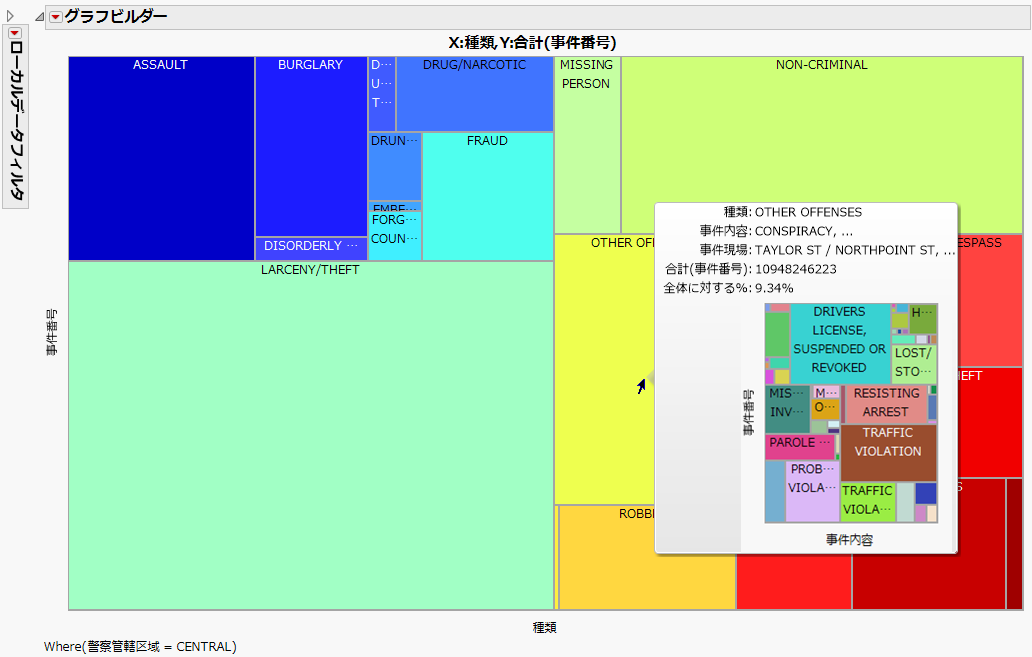Screen dimensions: 1032x657
Task: Click RESISTING ARREST in the tooltip treemap
Action: point(884,403)
